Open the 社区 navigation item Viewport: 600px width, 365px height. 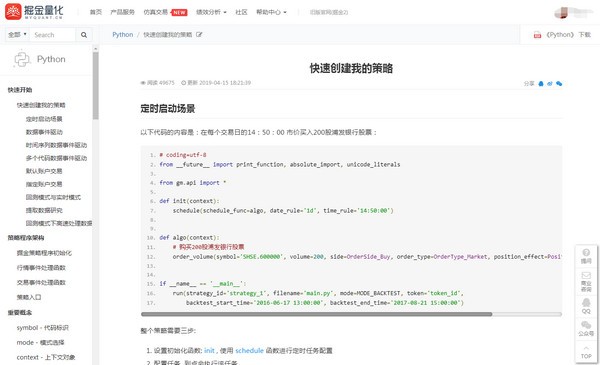[x=241, y=12]
